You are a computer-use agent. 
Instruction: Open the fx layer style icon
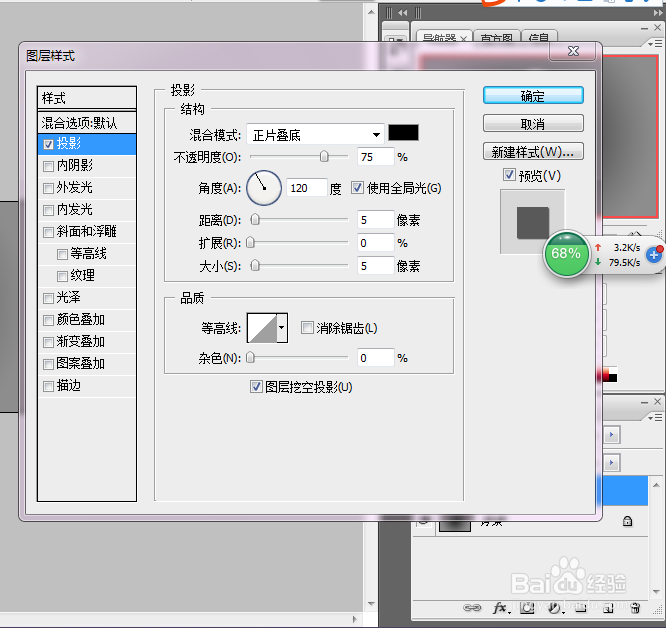pos(500,608)
